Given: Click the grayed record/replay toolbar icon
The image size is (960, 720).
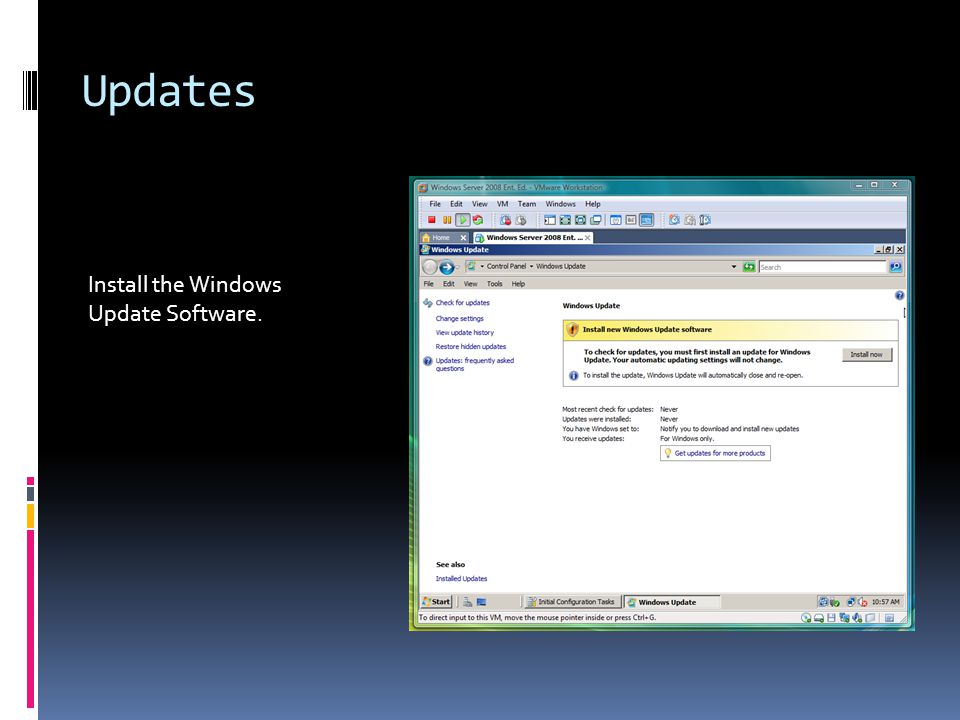Looking at the screenshot, I should (x=690, y=220).
